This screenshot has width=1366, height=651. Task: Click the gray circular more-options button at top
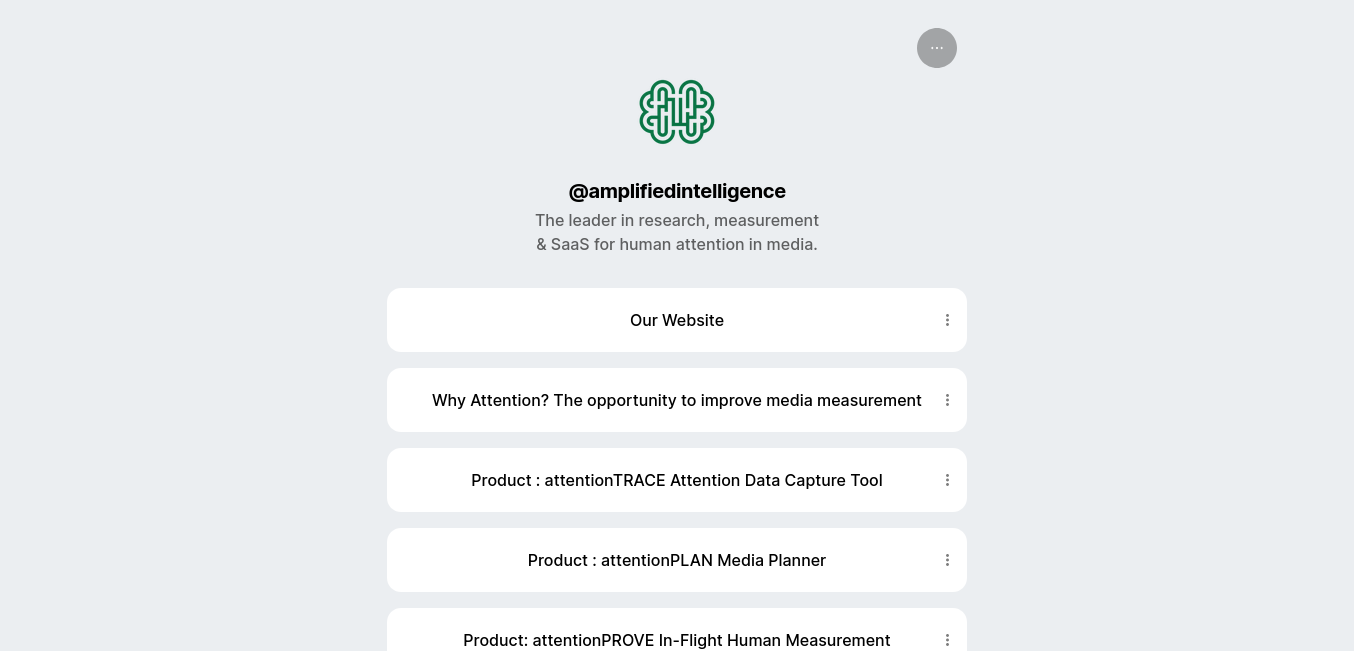click(x=937, y=48)
